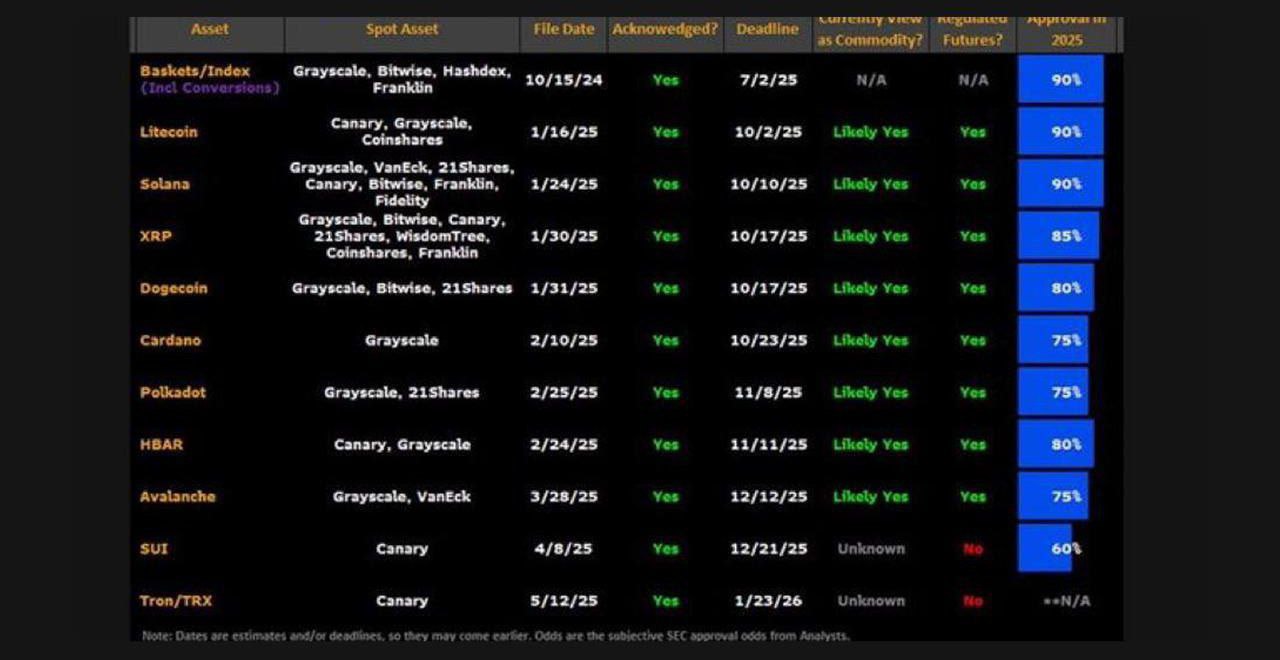
Task: Click the deadline 12/21/25
Action: tap(768, 548)
